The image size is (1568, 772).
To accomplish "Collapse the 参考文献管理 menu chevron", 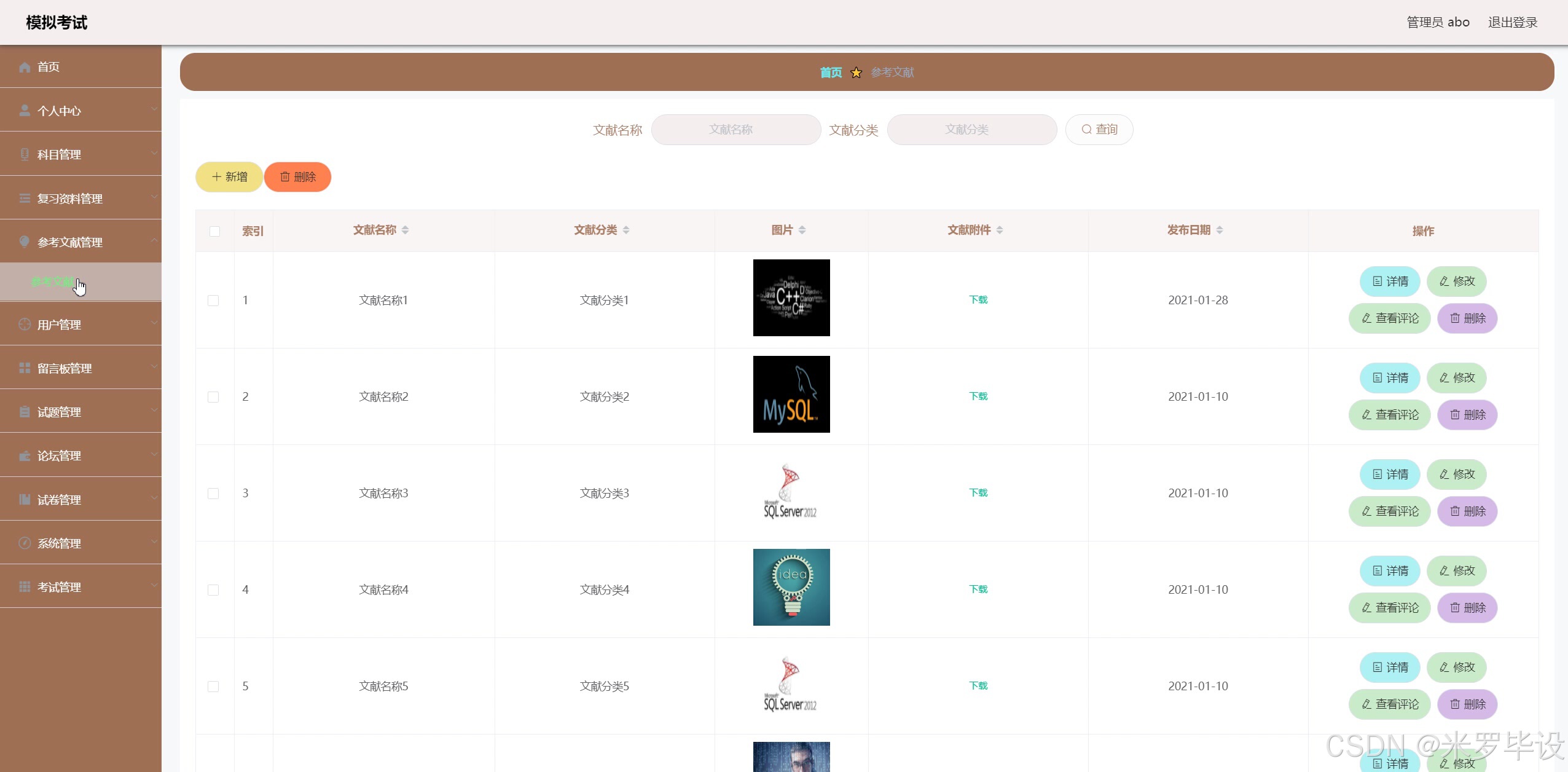I will (x=154, y=241).
